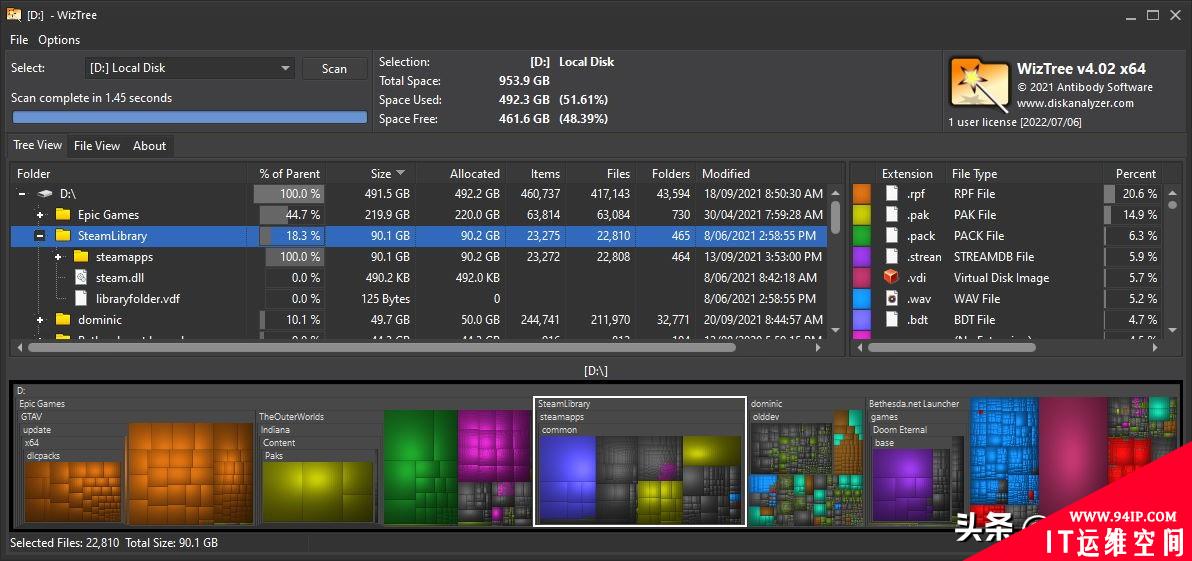Click the blue .wav color swatch

click(861, 299)
